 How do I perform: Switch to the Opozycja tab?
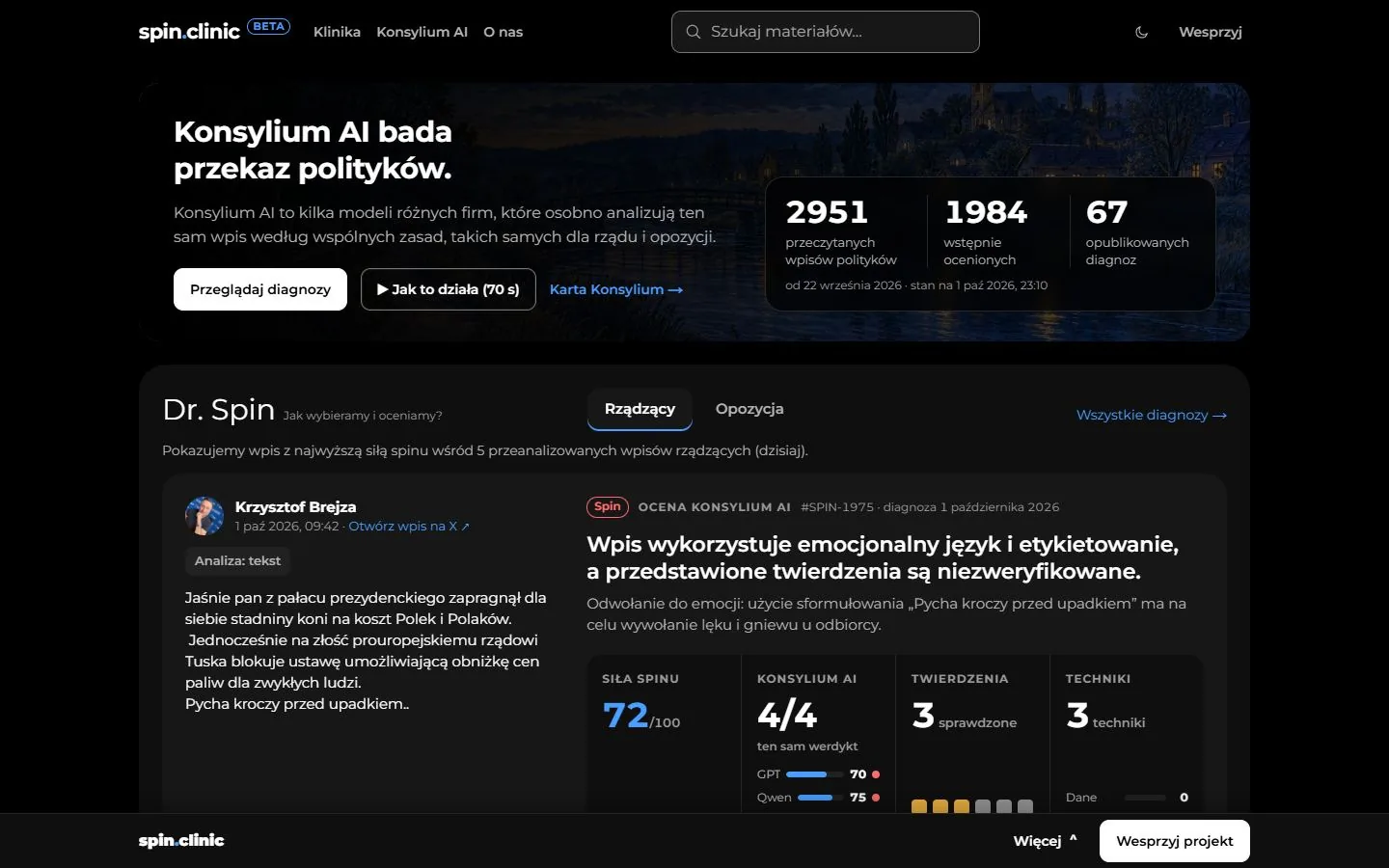coord(749,409)
